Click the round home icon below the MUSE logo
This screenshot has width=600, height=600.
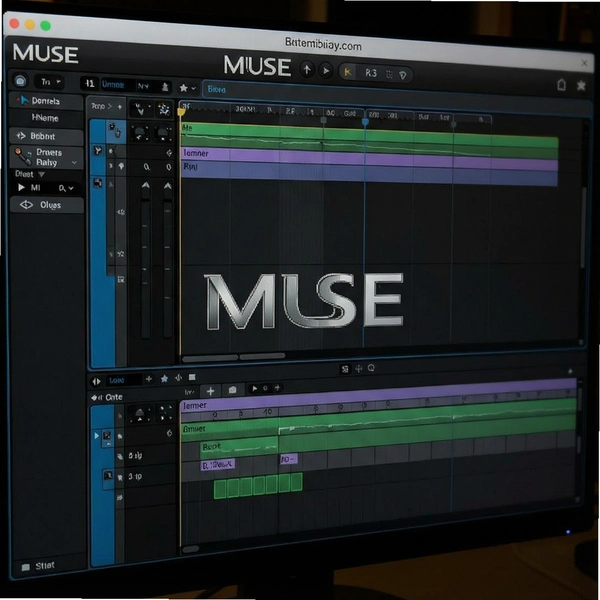(20, 81)
